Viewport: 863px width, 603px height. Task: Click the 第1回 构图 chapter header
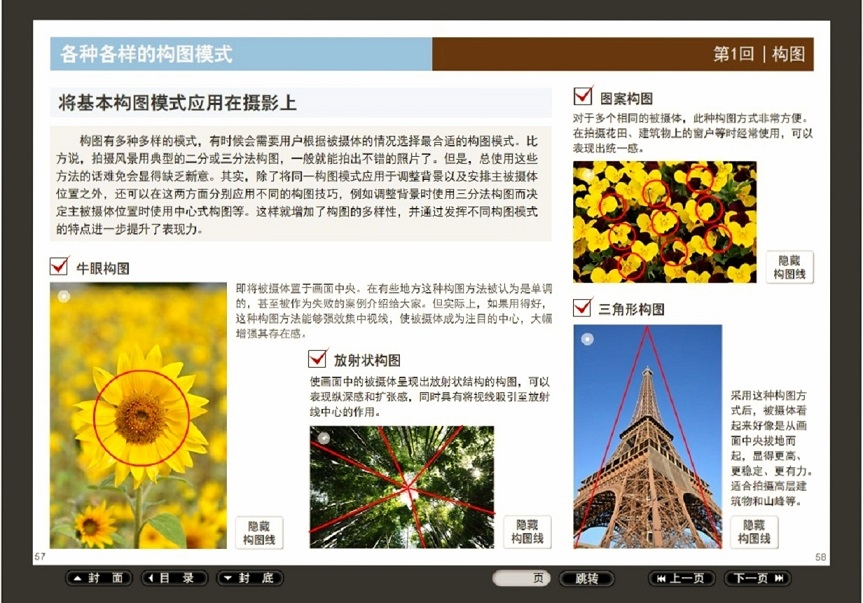click(759, 54)
